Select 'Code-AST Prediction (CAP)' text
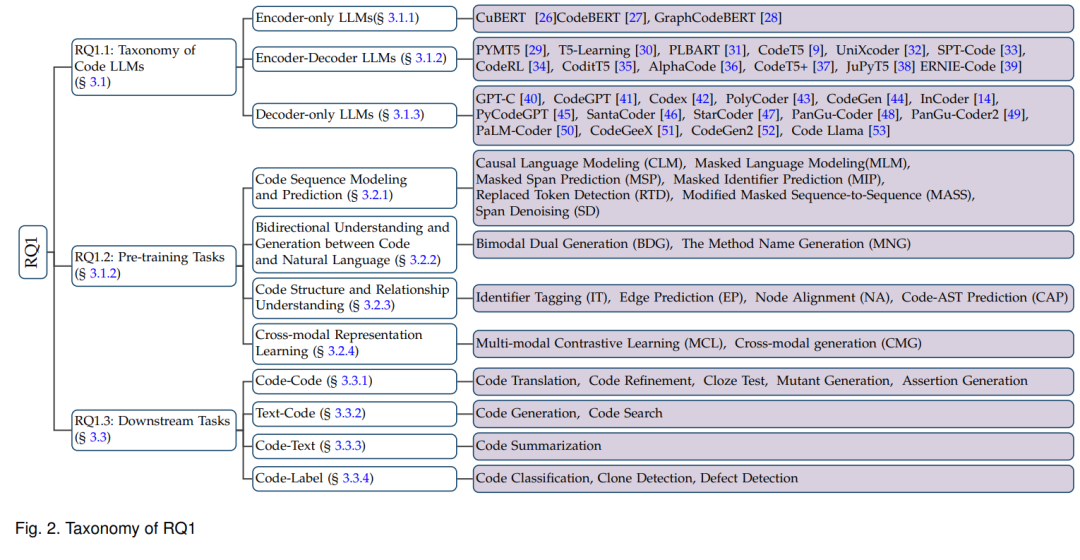 click(x=985, y=298)
